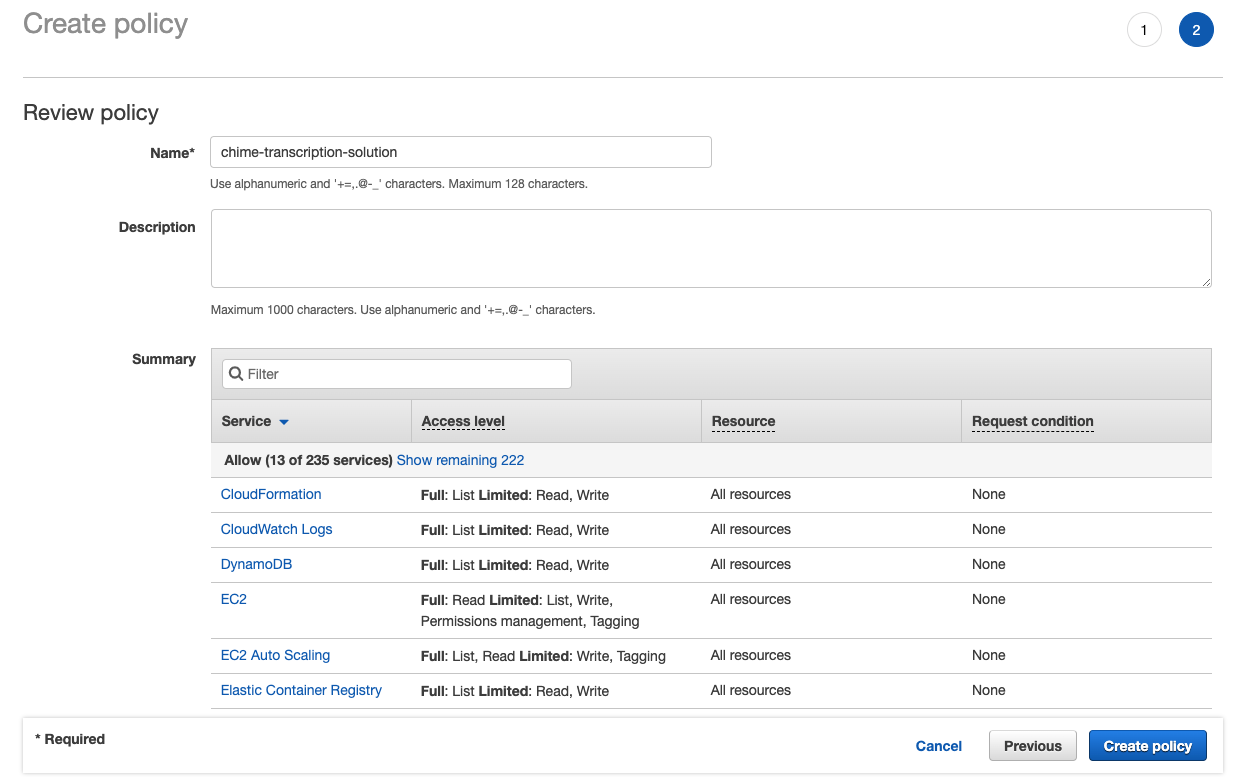The image size is (1237, 777).
Task: Open the DynamoDB service link
Action: [x=256, y=564]
